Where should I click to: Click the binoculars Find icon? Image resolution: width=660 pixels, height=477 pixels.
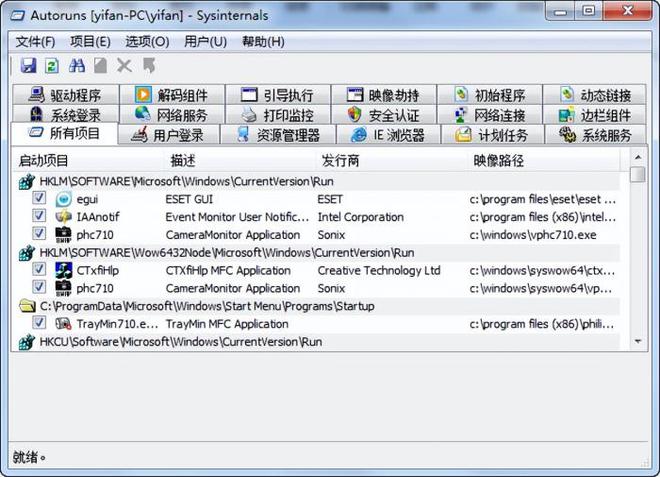pyautogui.click(x=77, y=66)
